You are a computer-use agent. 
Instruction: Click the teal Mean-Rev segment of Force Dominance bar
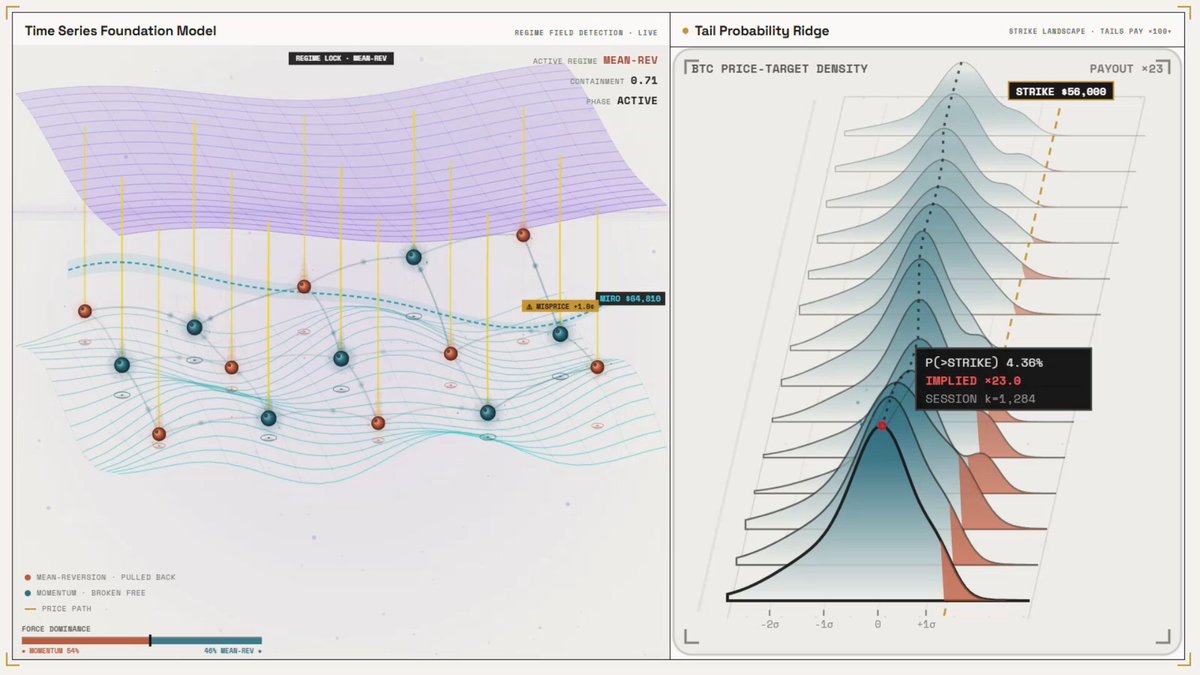coord(207,640)
